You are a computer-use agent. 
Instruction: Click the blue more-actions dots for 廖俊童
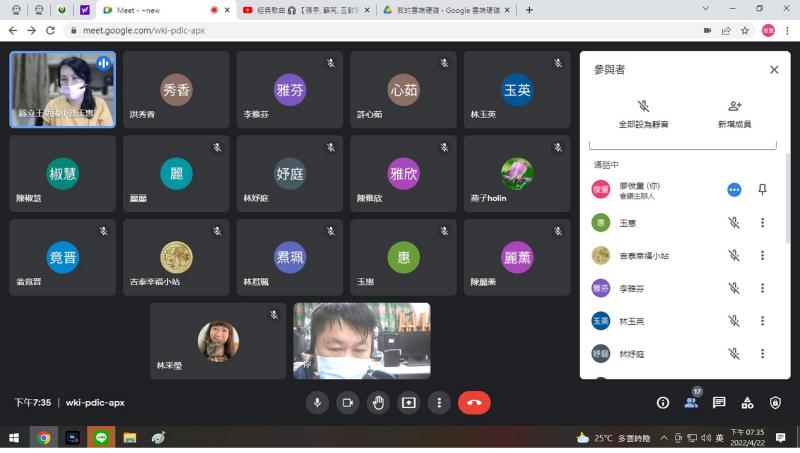pos(734,190)
